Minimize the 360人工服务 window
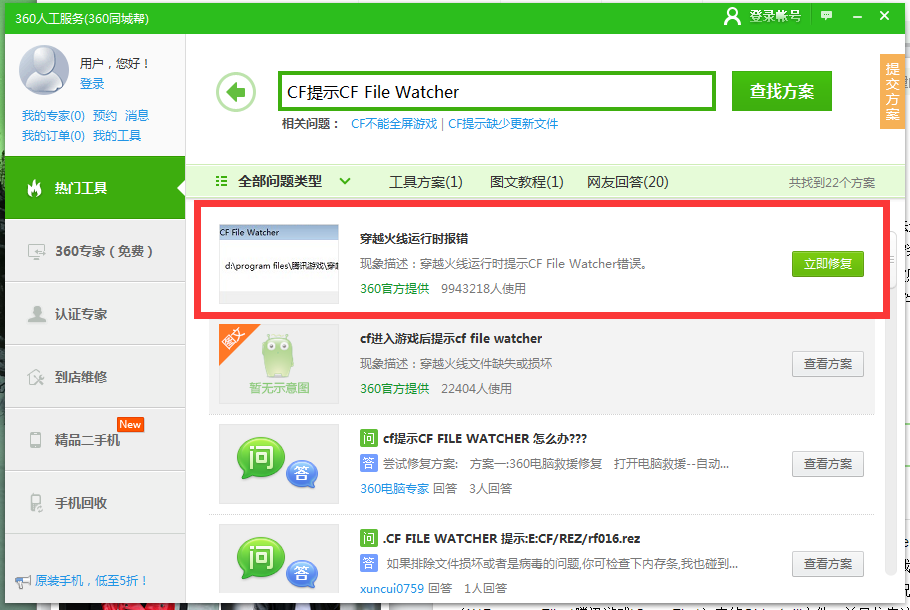The height and width of the screenshot is (610, 910). [x=857, y=16]
